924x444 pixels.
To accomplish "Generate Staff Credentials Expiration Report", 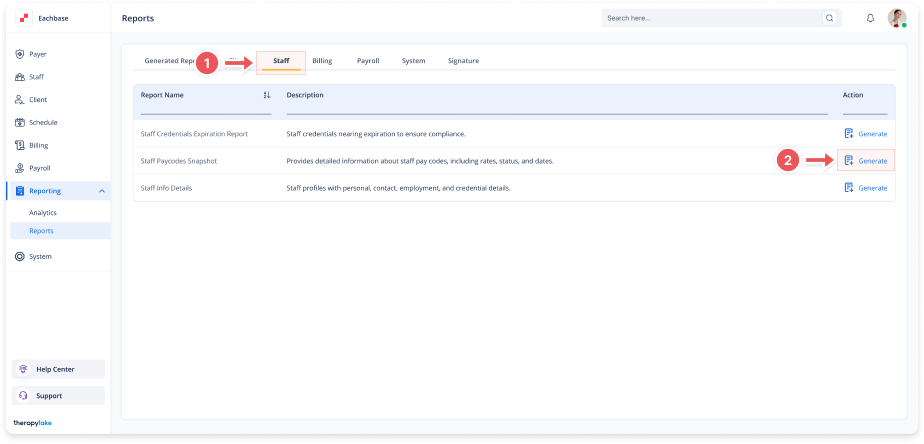I will (x=866, y=134).
